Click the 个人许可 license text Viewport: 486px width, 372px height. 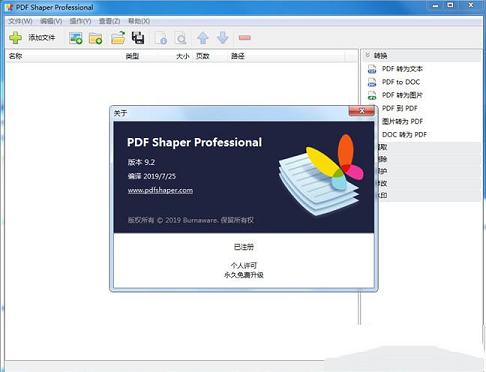[244, 265]
